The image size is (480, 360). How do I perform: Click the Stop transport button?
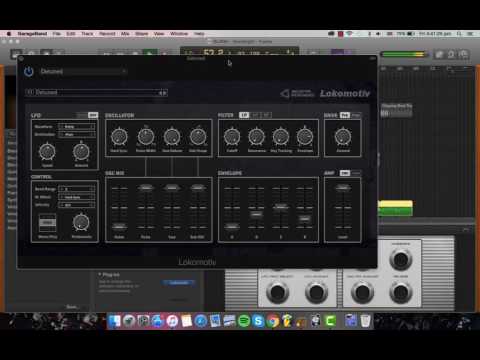pos(135,53)
